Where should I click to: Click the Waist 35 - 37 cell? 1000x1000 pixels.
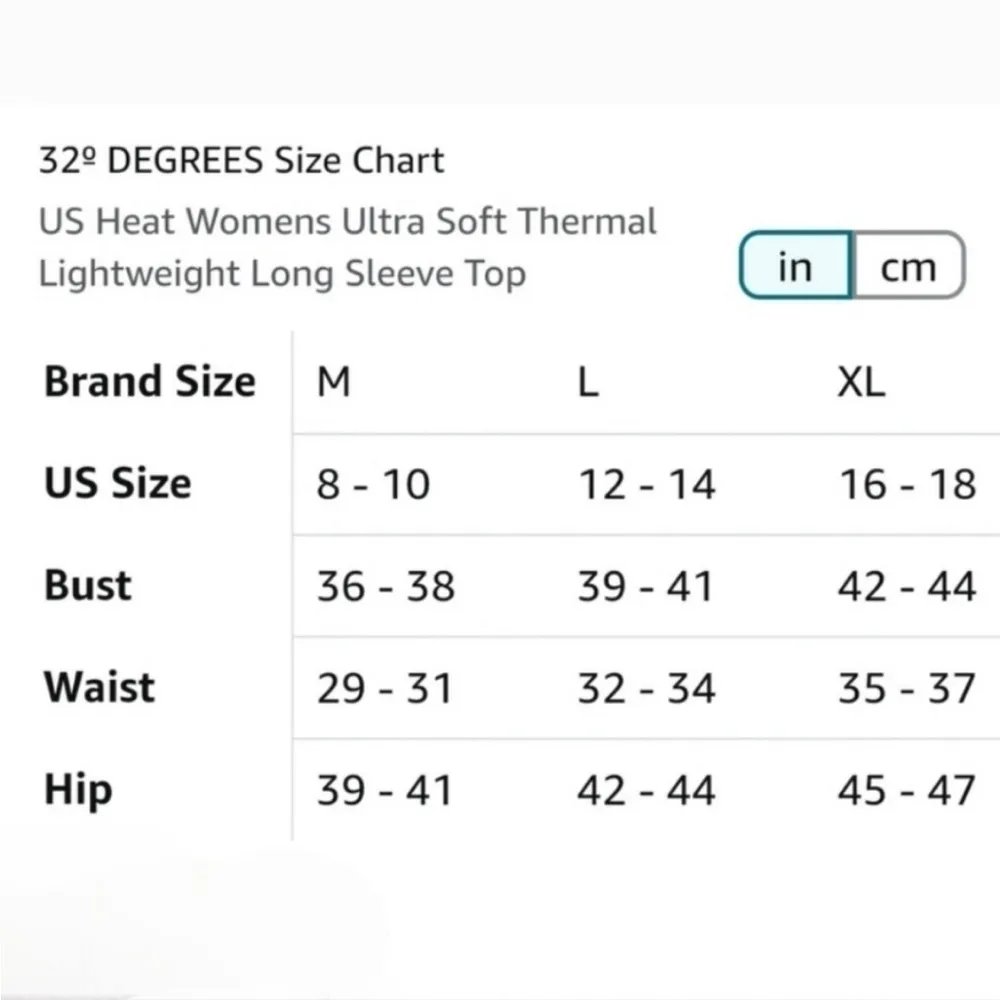point(906,689)
